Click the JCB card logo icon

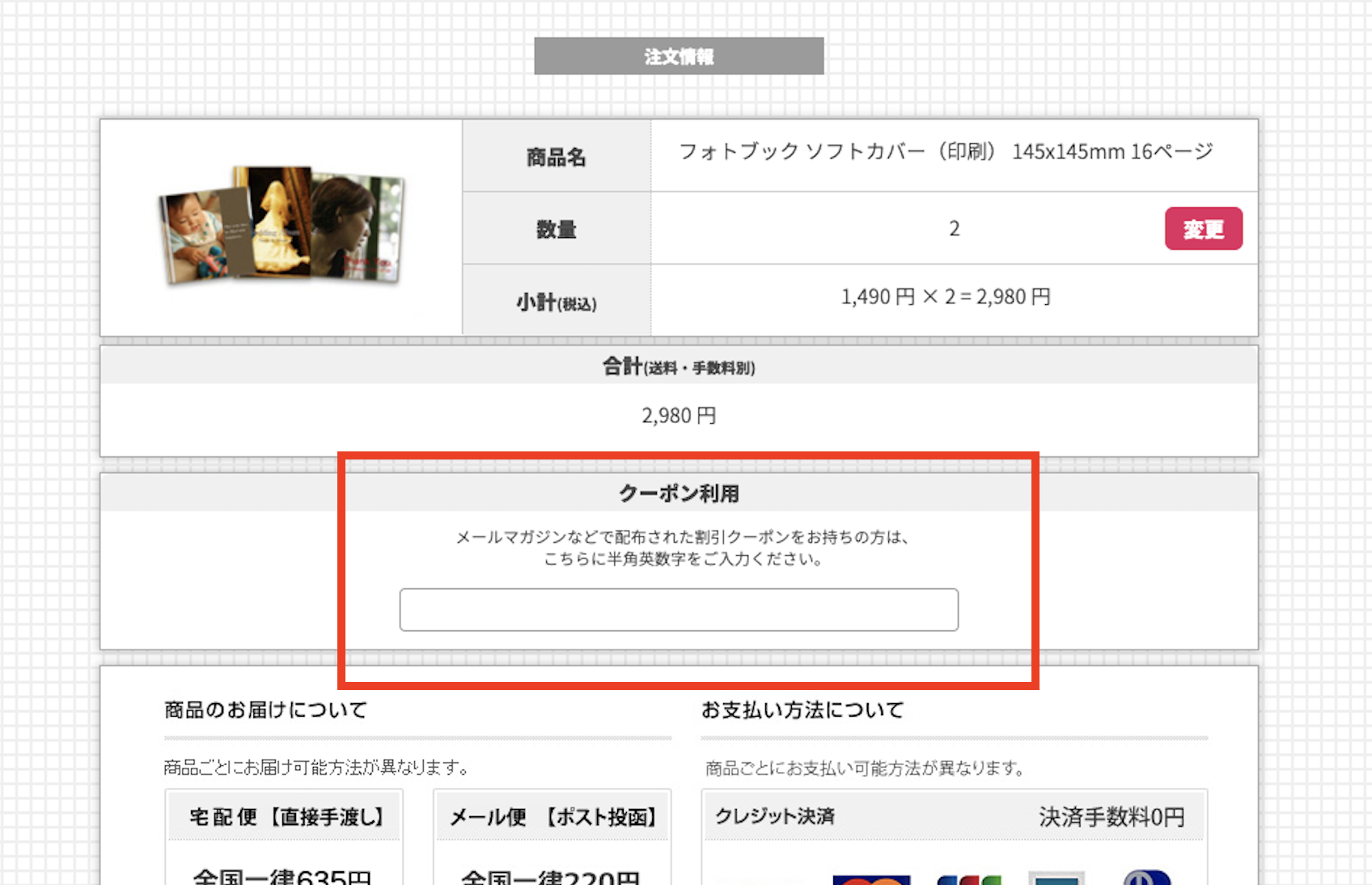pos(968,879)
